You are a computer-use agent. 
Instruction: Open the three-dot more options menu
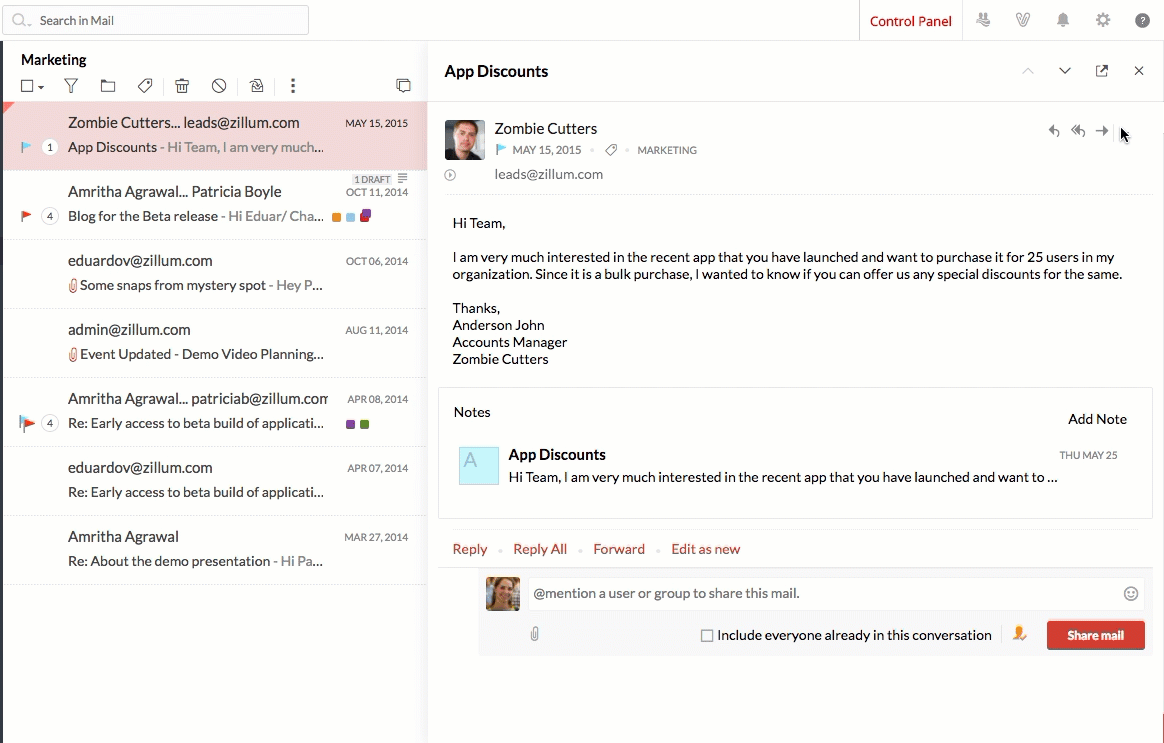(x=292, y=86)
